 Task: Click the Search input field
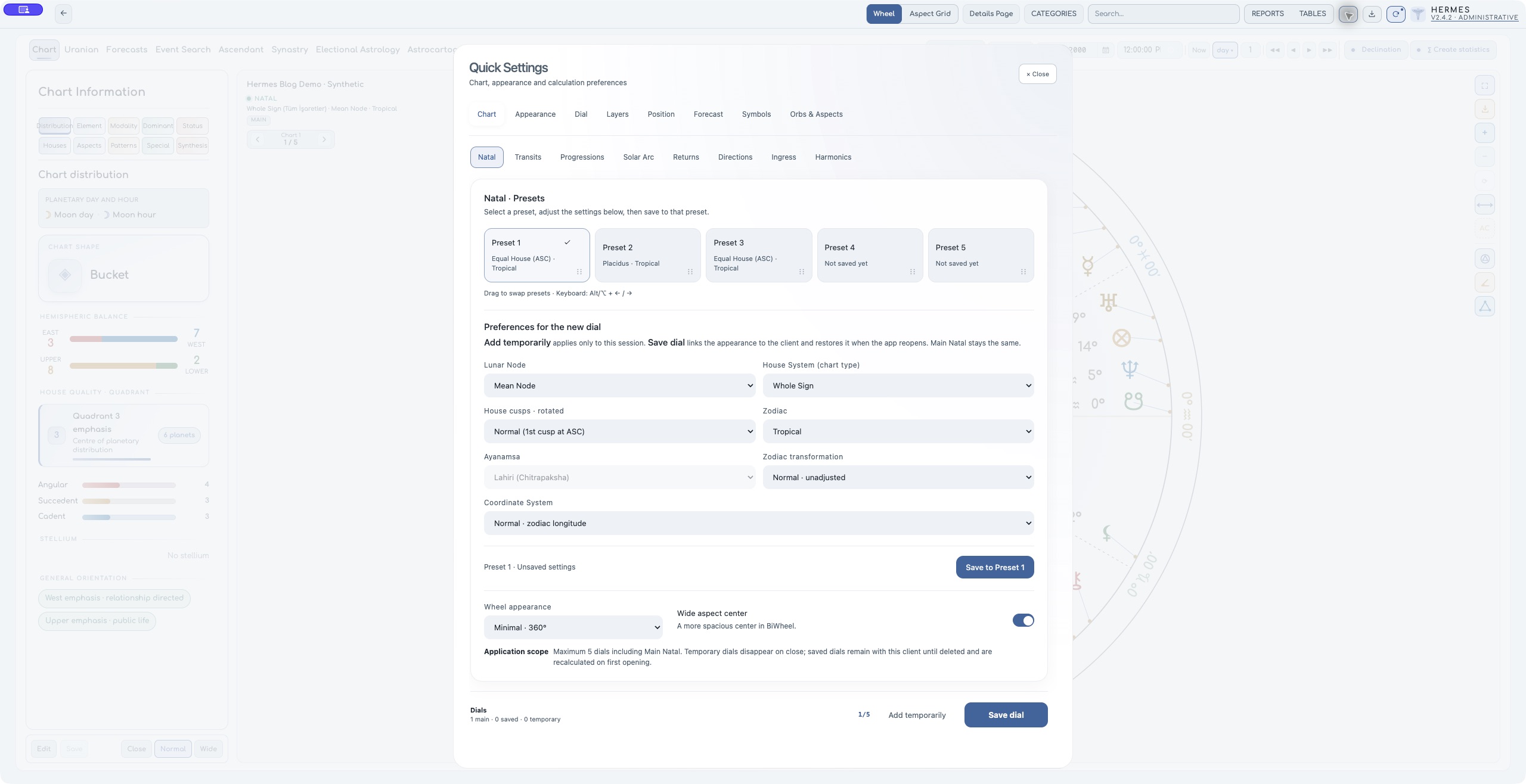point(1163,14)
